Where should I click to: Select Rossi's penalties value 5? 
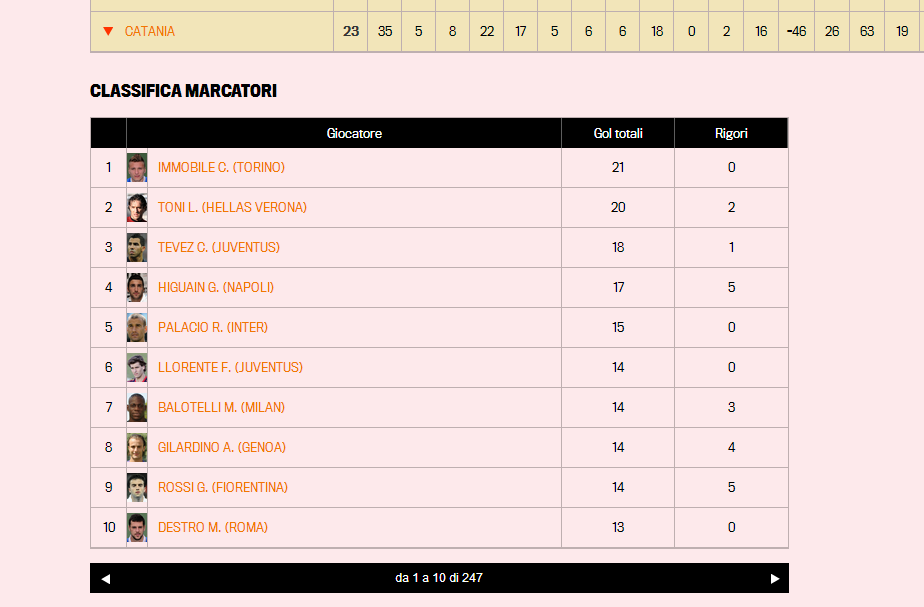[x=731, y=488]
